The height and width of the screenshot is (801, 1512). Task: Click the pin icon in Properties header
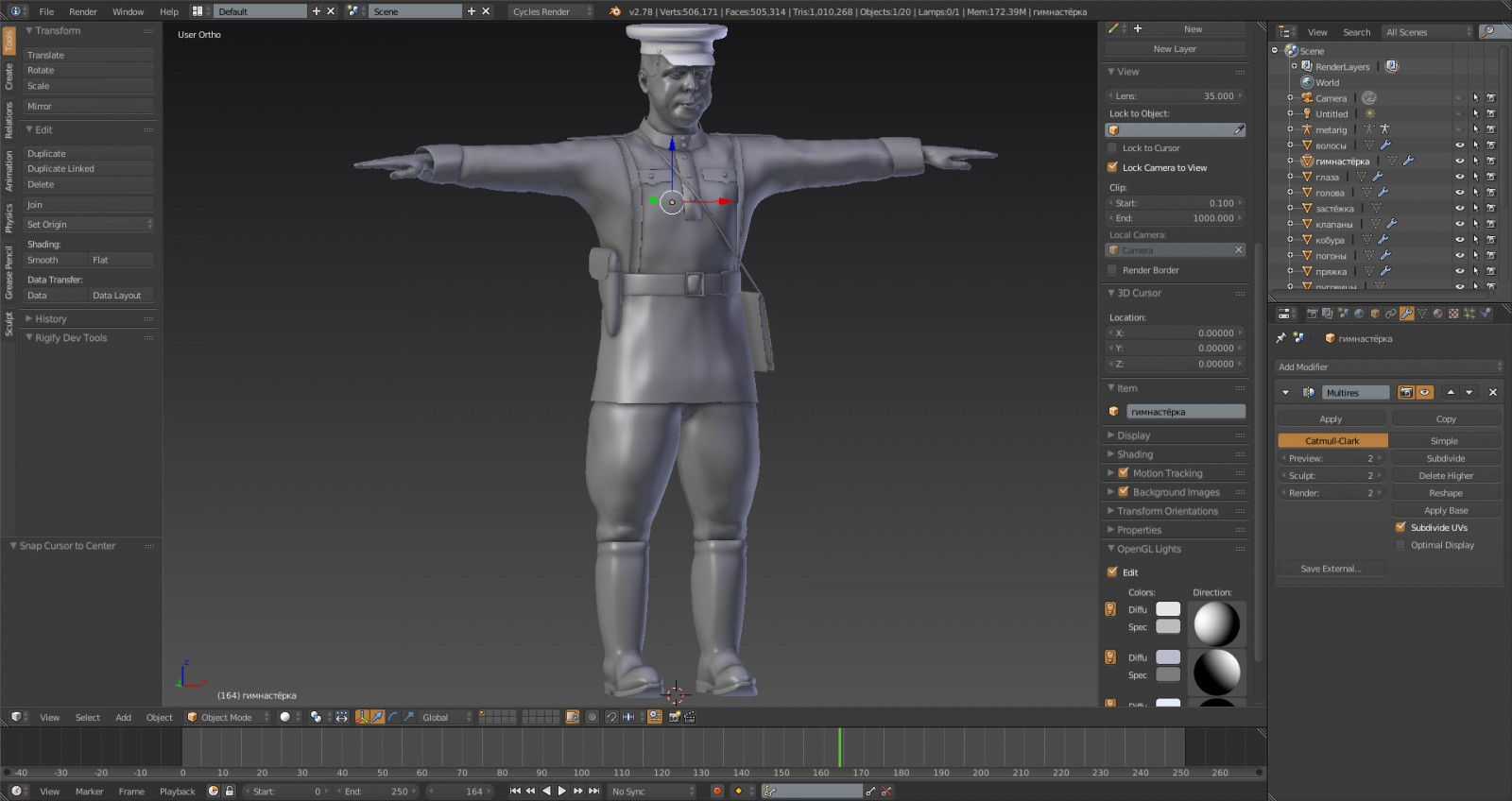click(x=1280, y=338)
